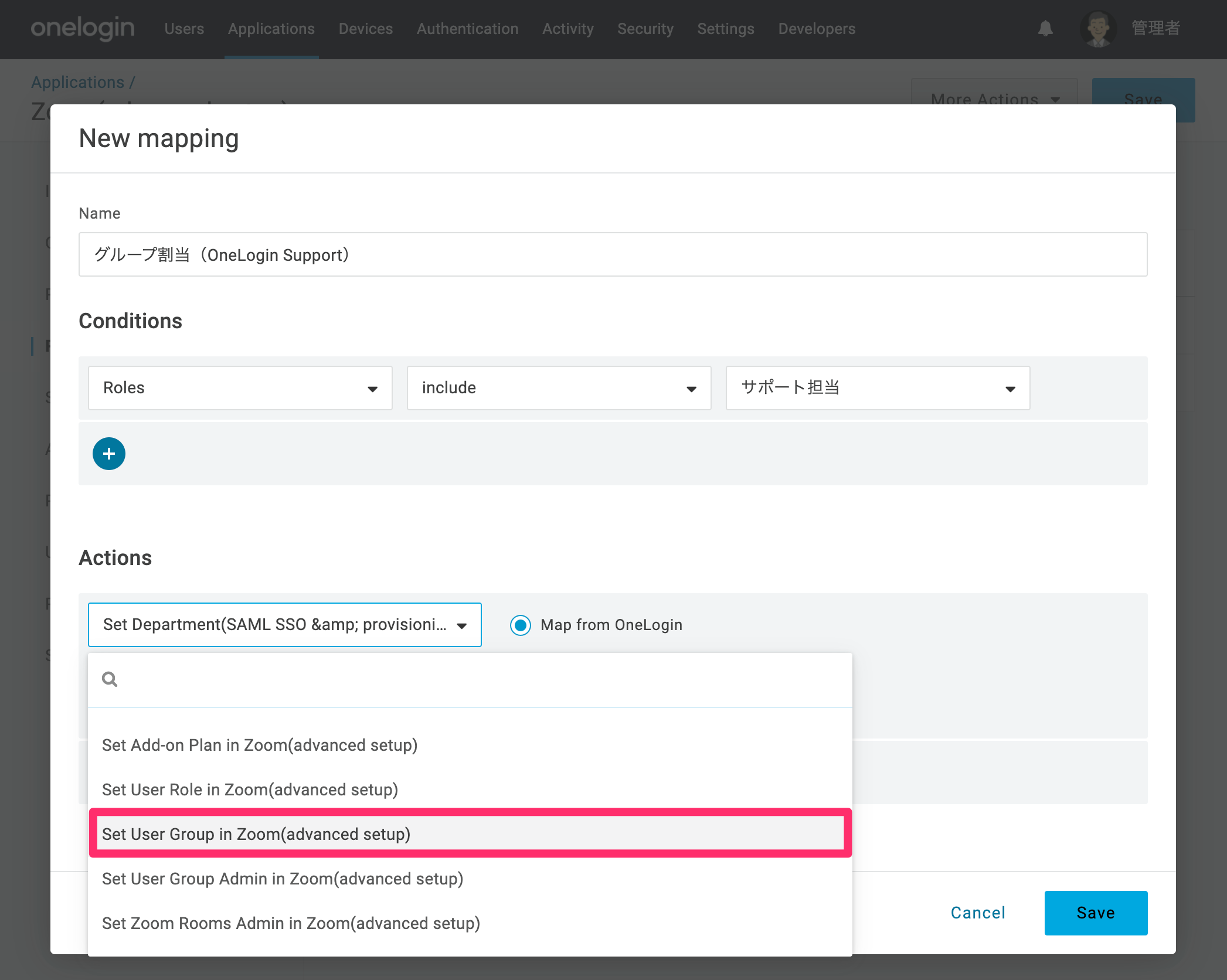Focus the action search field

[470, 680]
